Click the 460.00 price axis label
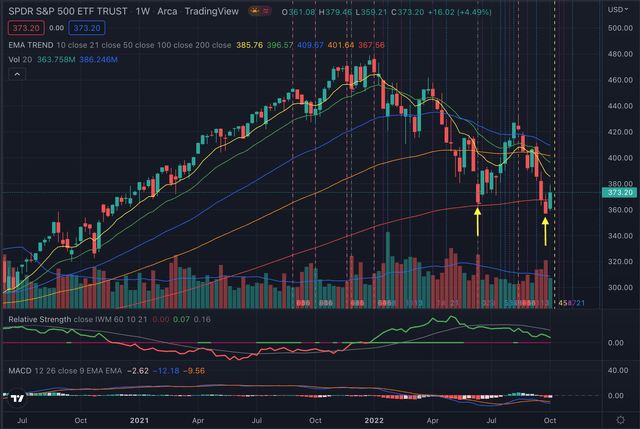Screen dimensions: 640x429 tap(620, 80)
